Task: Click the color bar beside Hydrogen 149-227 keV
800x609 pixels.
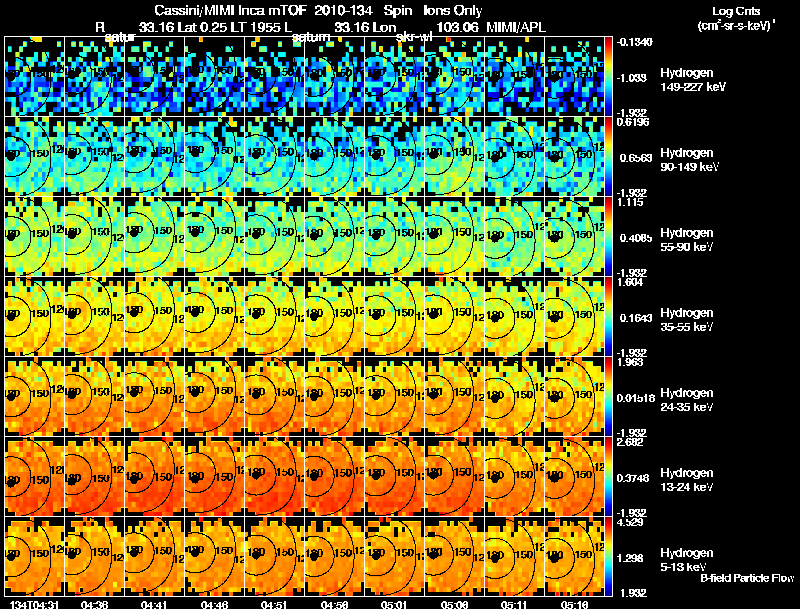Action: point(608,77)
